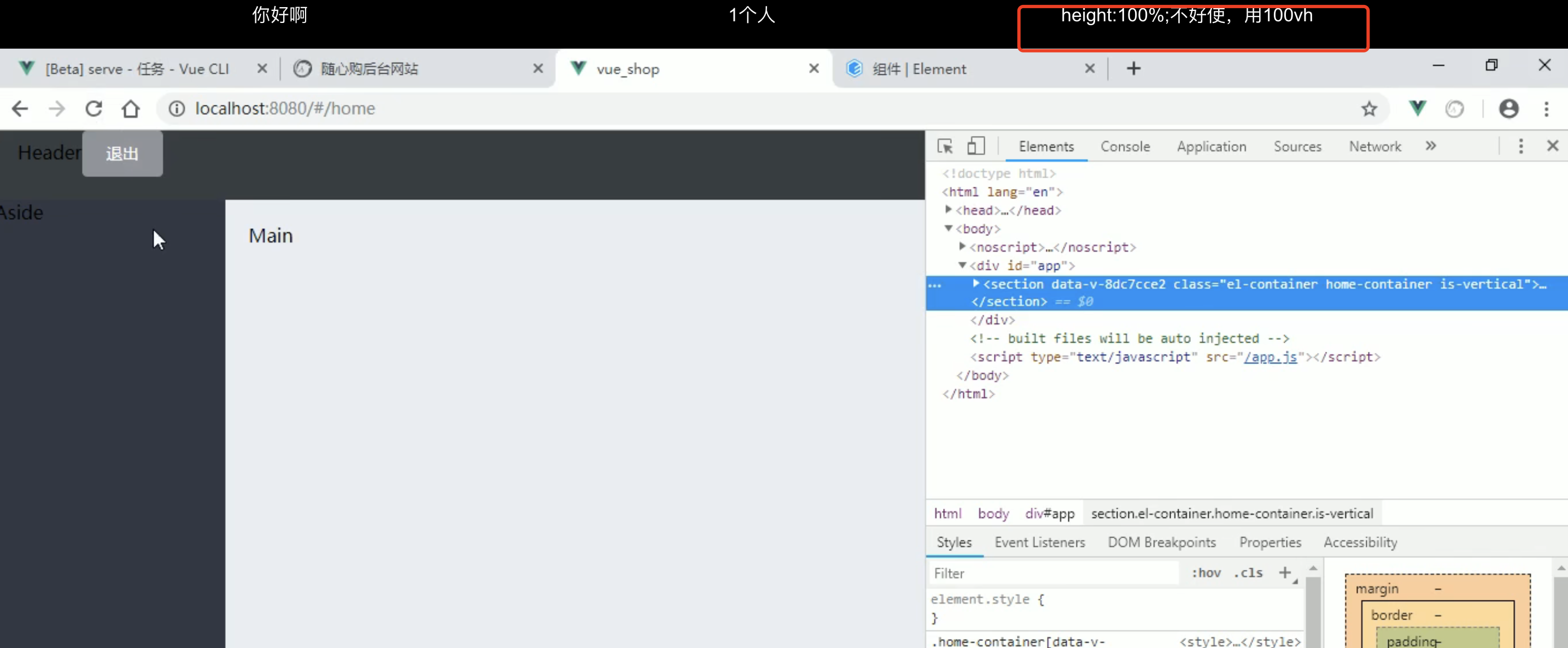Click the inspect element picker icon
Image resolution: width=1568 pixels, height=648 pixels.
[x=945, y=146]
